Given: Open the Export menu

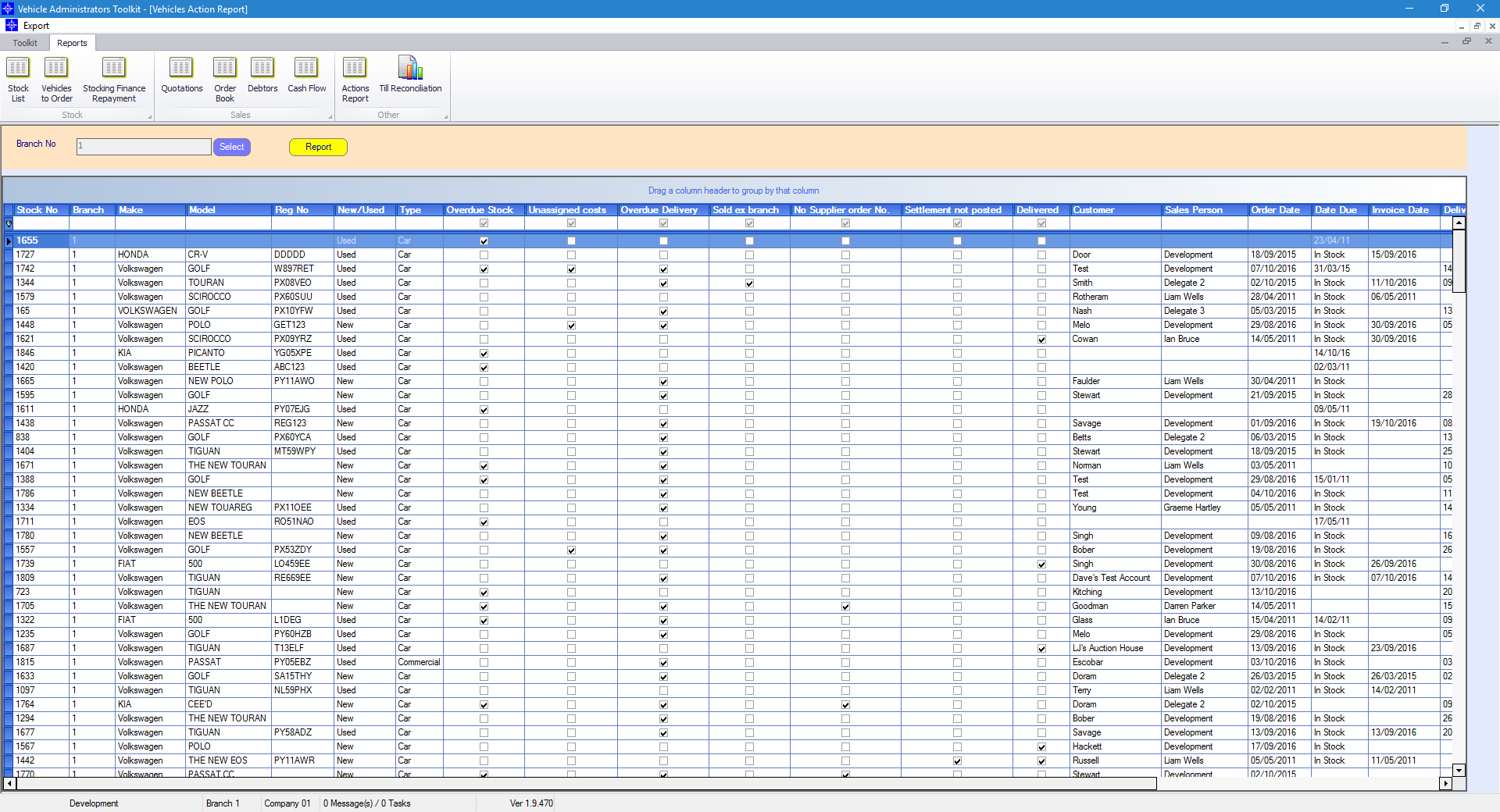Looking at the screenshot, I should (x=36, y=26).
